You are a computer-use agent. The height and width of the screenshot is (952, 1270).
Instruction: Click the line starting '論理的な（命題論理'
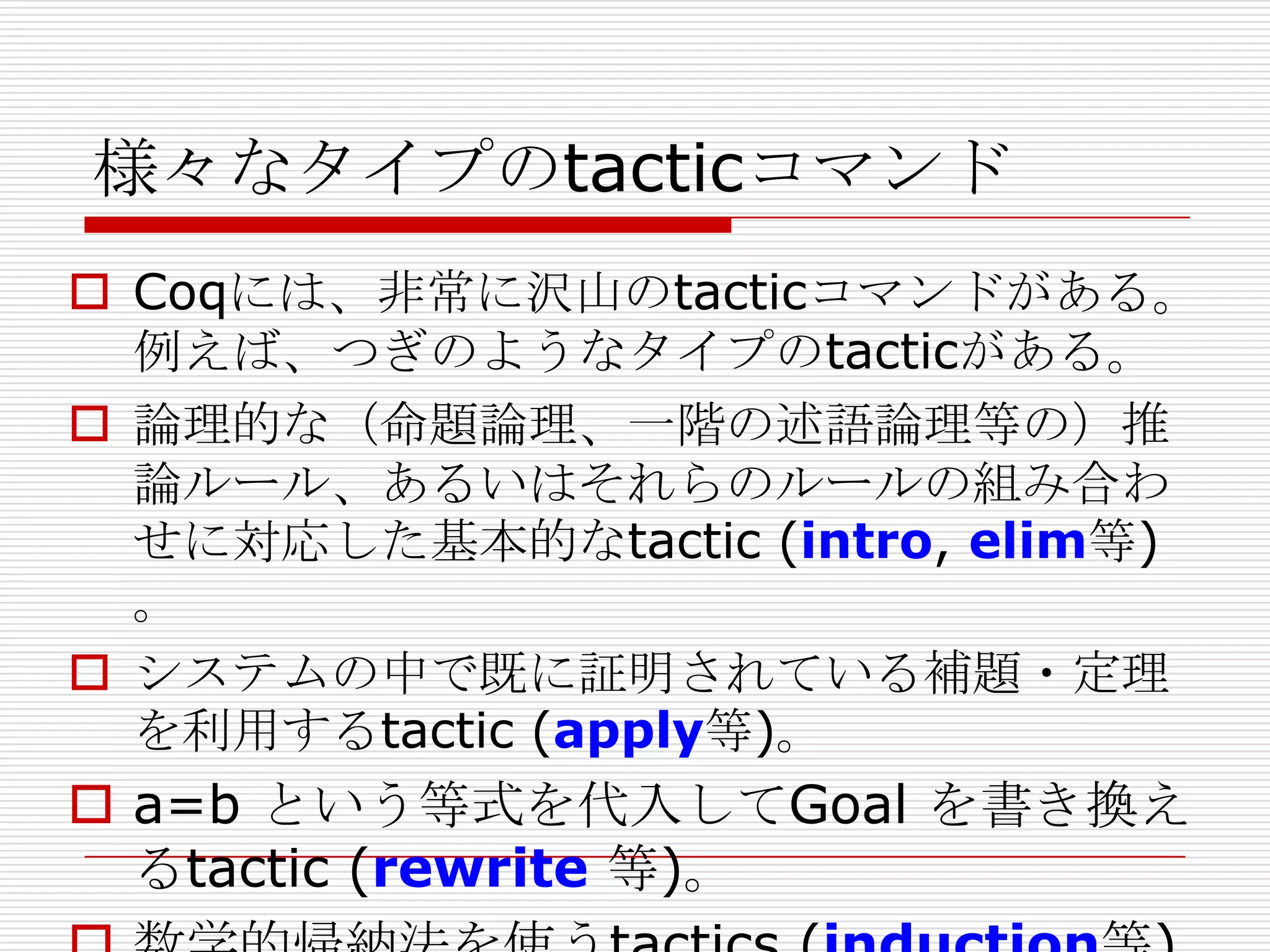[x=651, y=424]
